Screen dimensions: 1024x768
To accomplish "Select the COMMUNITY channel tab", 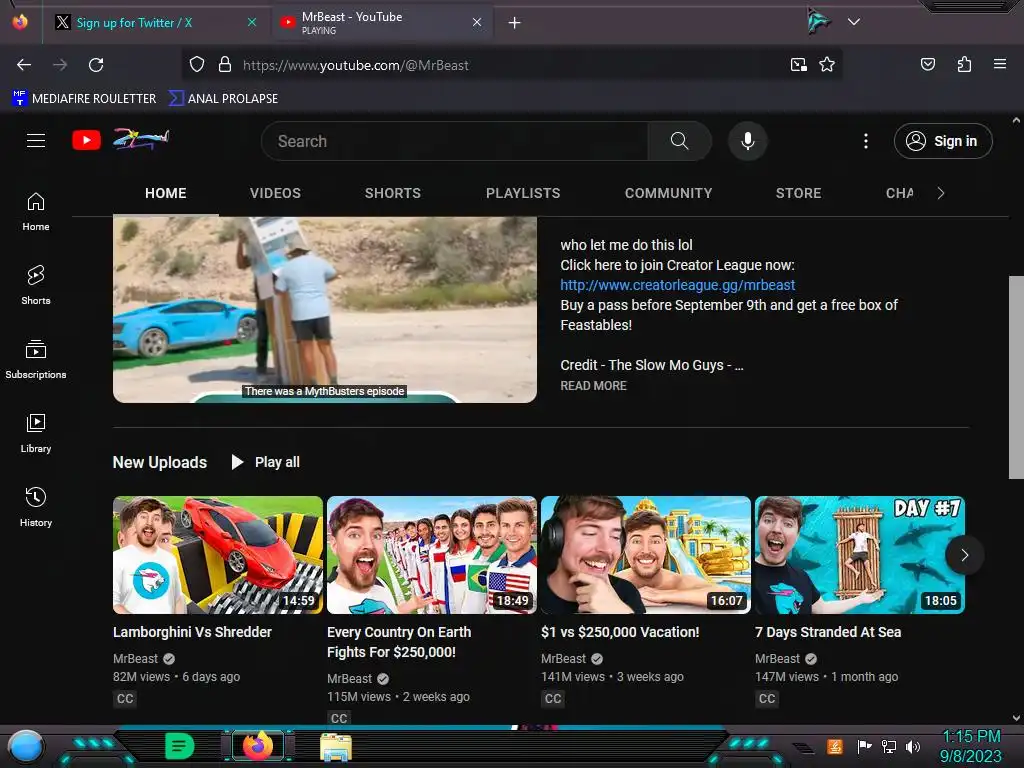I will click(x=668, y=193).
